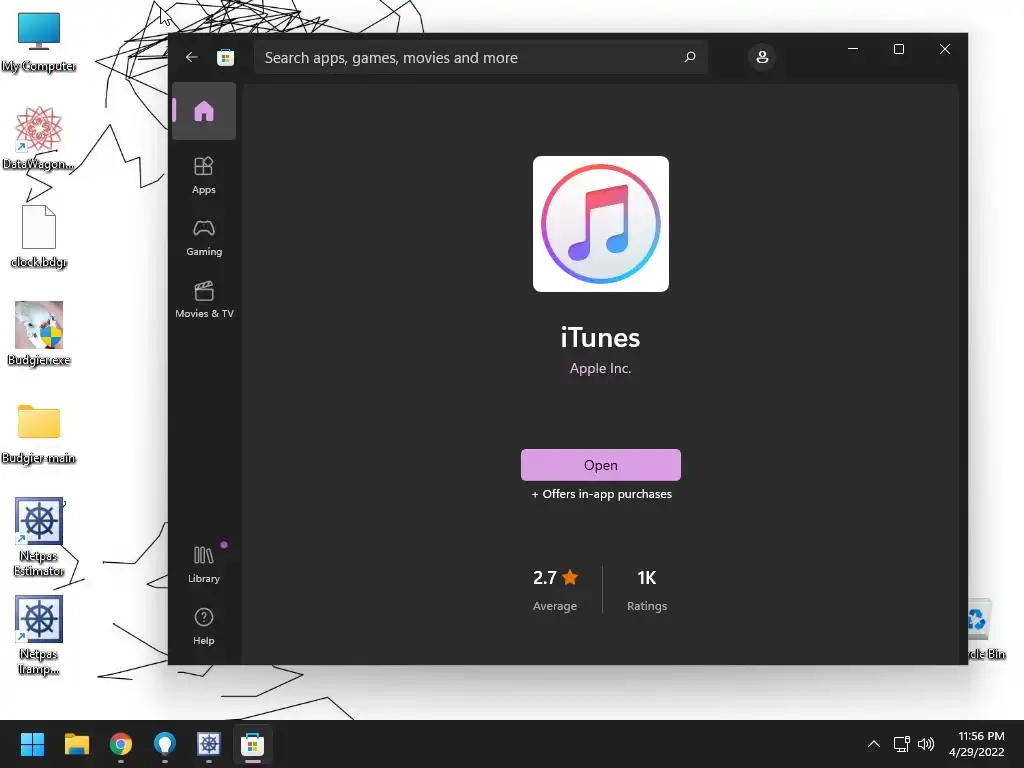Select the Recycle Bin desktop icon
The image size is (1024, 768).
click(x=987, y=630)
